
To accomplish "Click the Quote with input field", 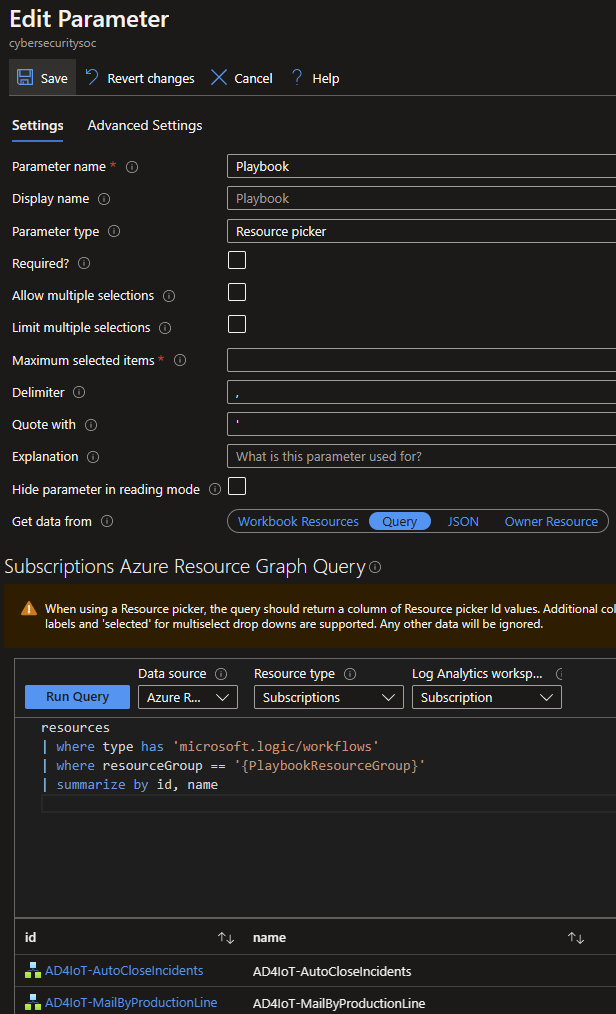I will (x=421, y=424).
